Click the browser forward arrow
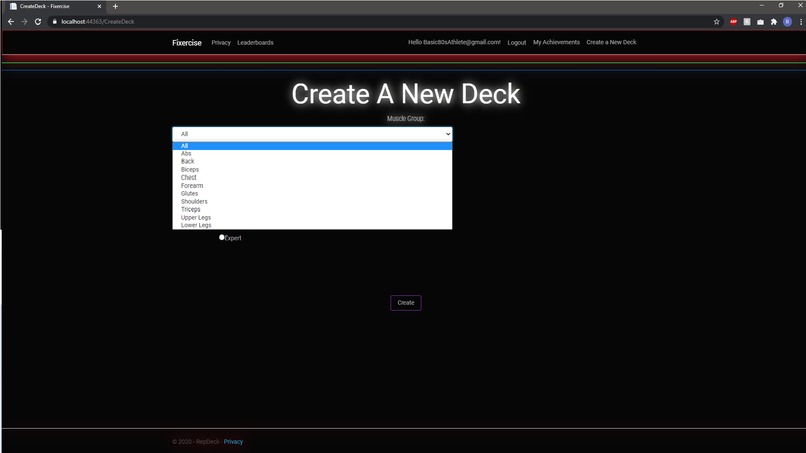The height and width of the screenshot is (453, 806). pyautogui.click(x=24, y=22)
